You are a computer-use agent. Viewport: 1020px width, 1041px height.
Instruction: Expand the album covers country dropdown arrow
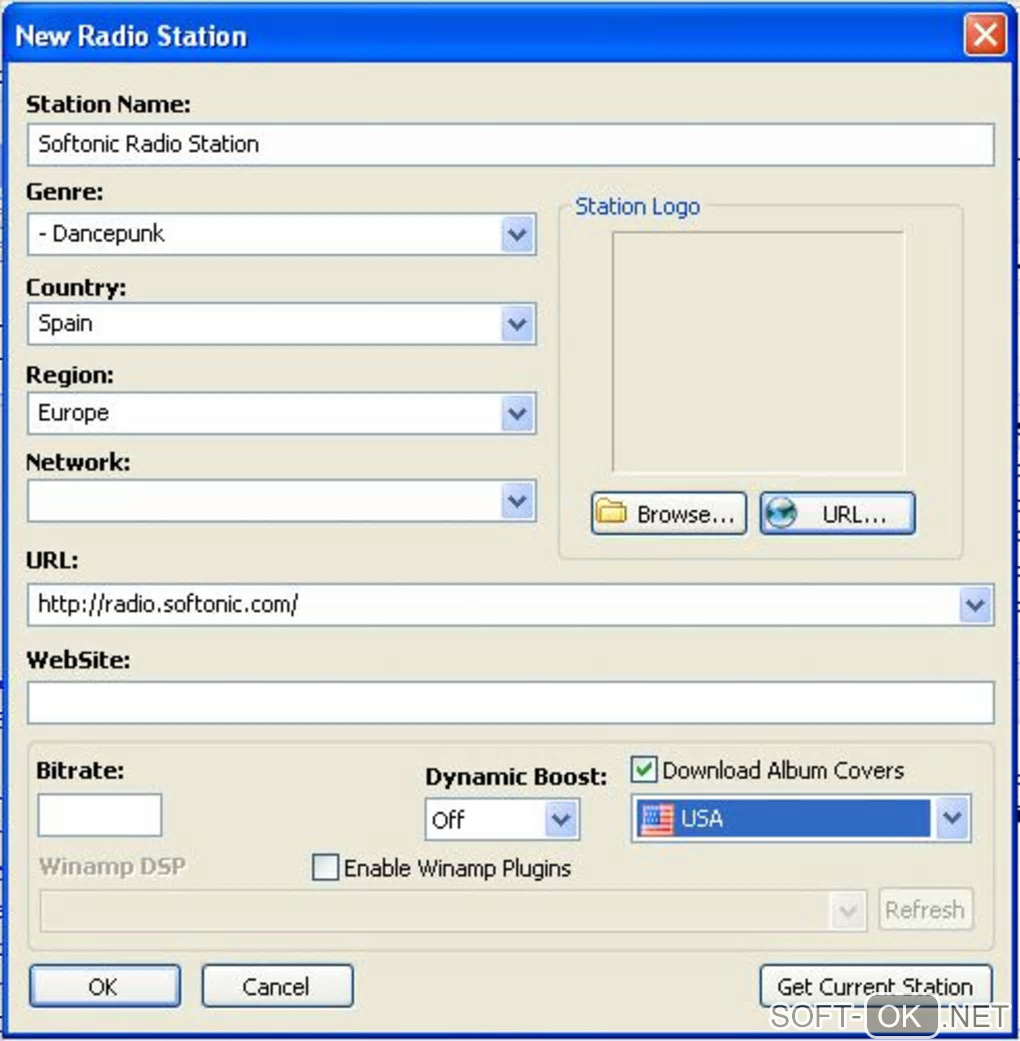(952, 818)
